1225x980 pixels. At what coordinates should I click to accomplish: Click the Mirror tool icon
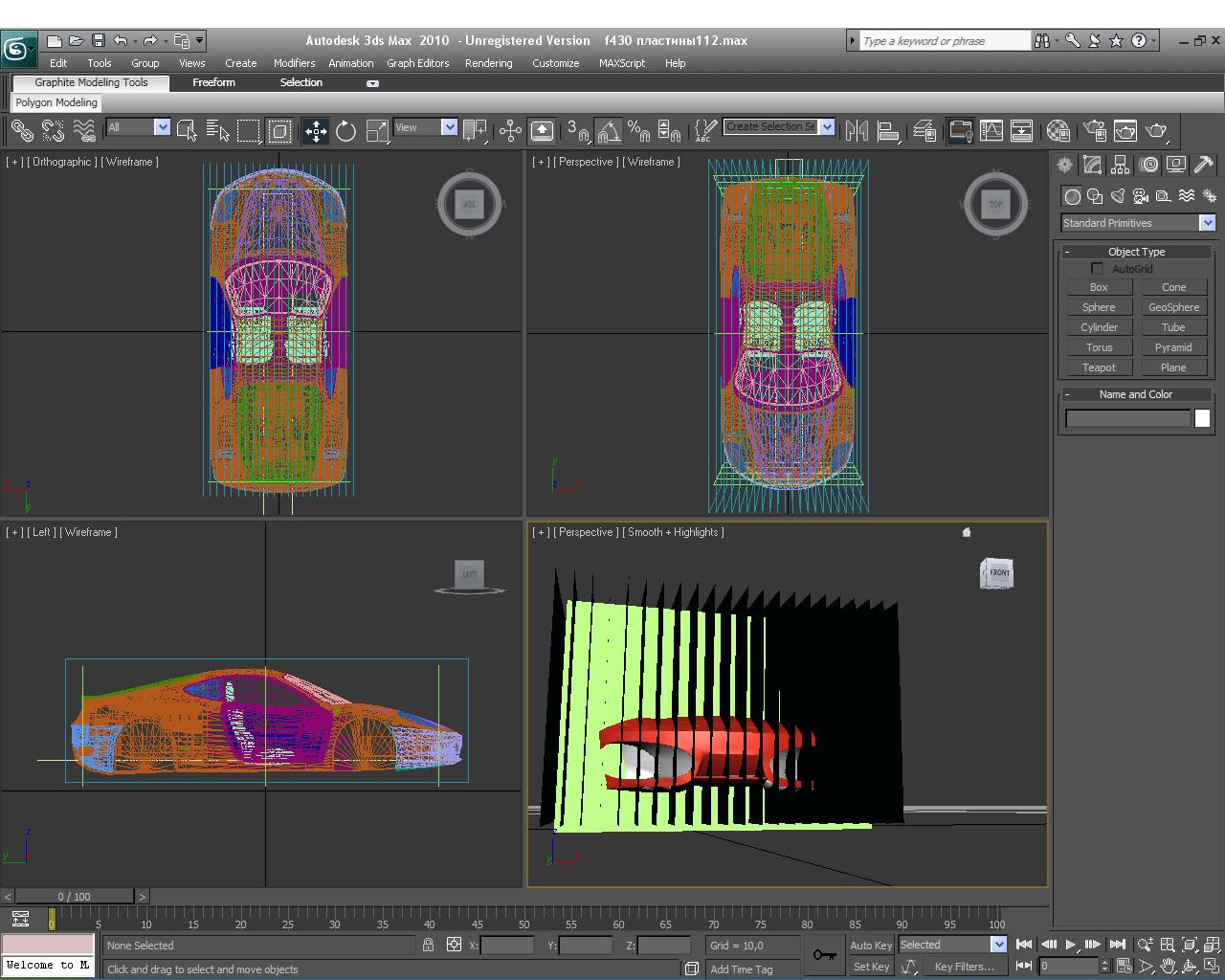[x=857, y=131]
